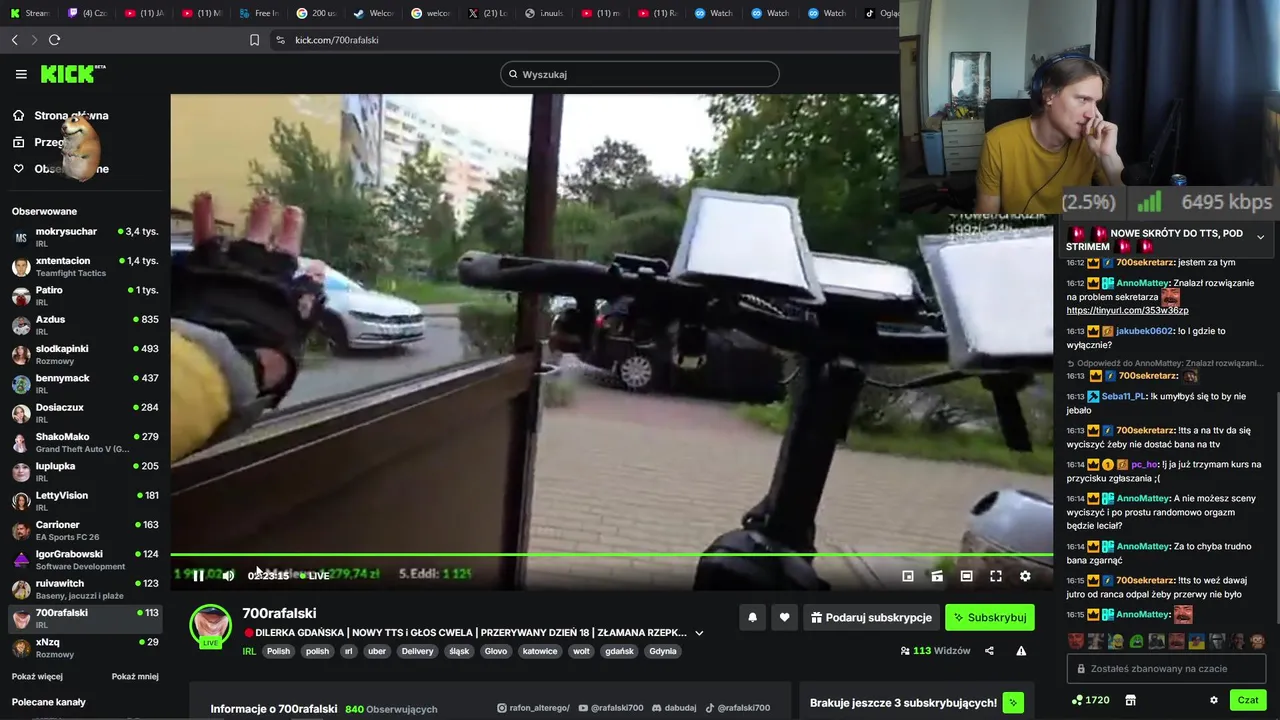Switch to 200 us Google tab
Screen dimensions: 1280x720
click(317, 13)
